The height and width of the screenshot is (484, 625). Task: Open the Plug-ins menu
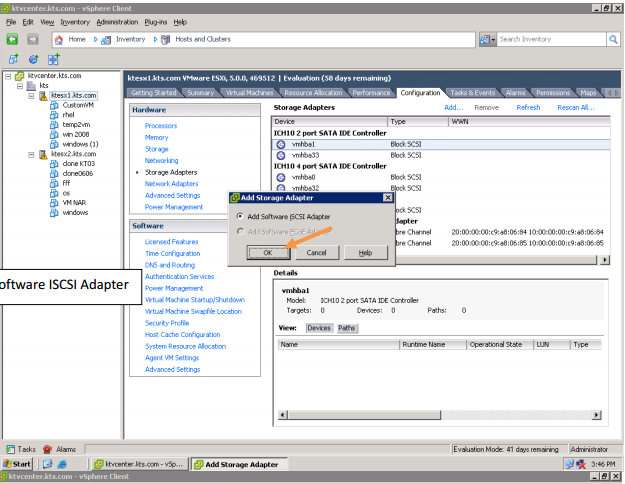coord(155,22)
